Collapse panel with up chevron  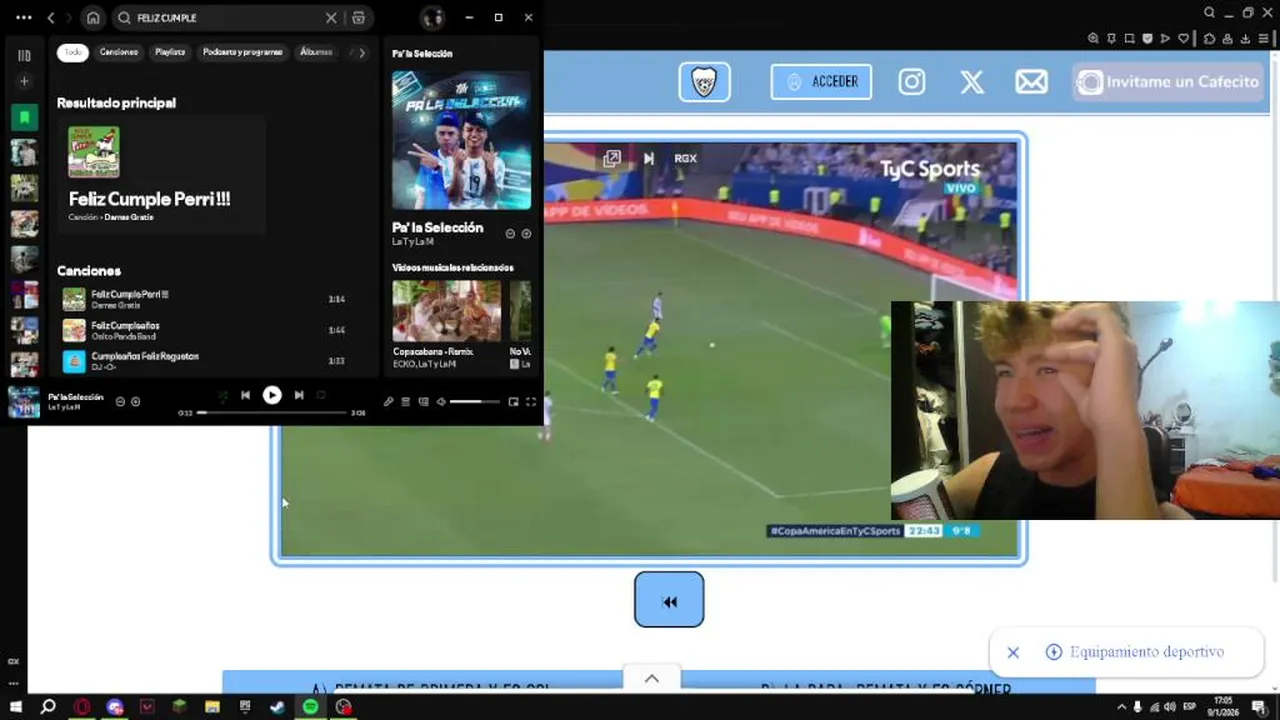pos(651,678)
